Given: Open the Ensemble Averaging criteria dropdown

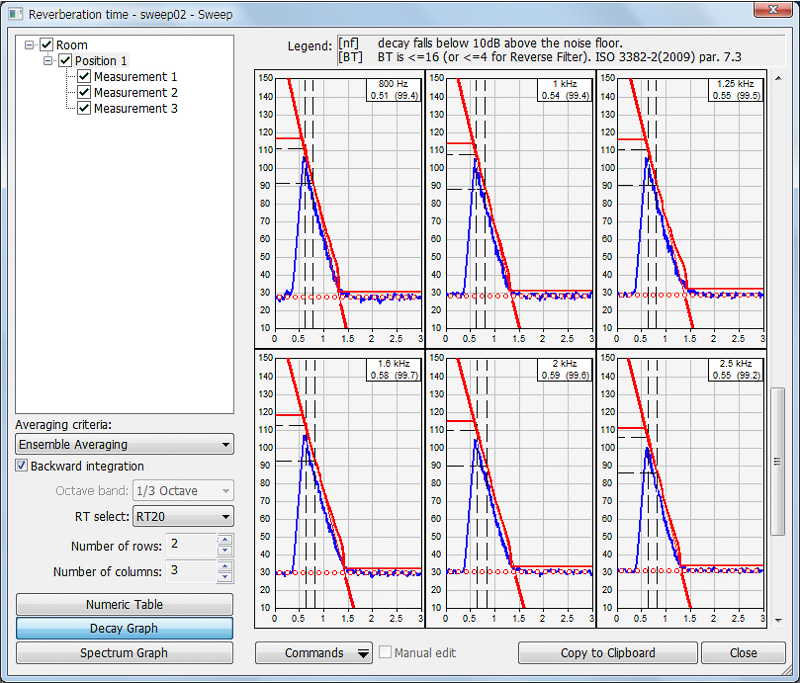Looking at the screenshot, I should 124,444.
